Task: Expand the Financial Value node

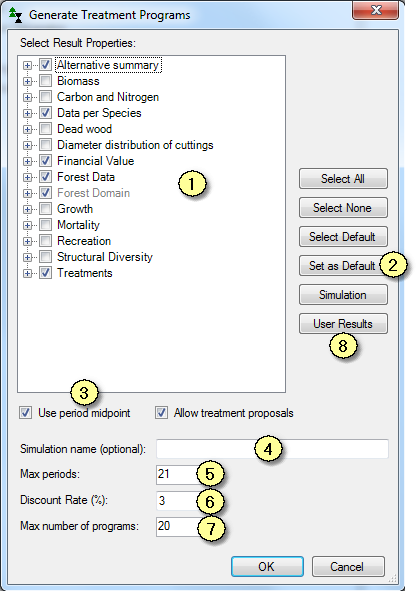Action: [x=27, y=161]
